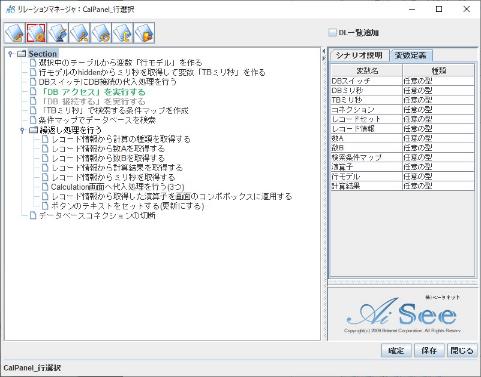Select the TBミリ秒 variable cell

(367, 100)
